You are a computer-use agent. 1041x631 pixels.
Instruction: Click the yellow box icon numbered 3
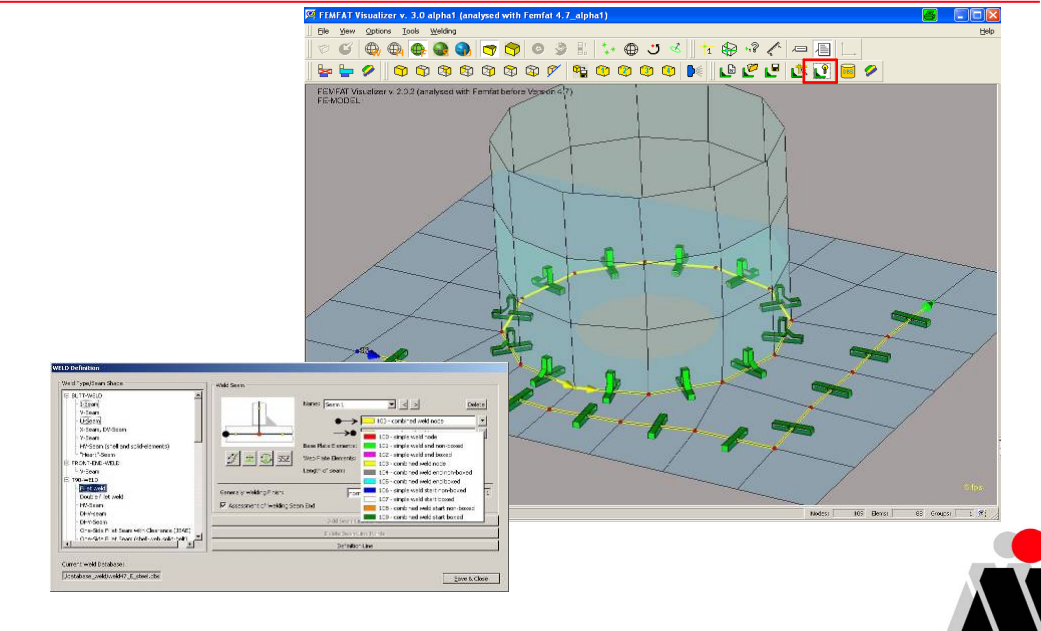(647, 71)
